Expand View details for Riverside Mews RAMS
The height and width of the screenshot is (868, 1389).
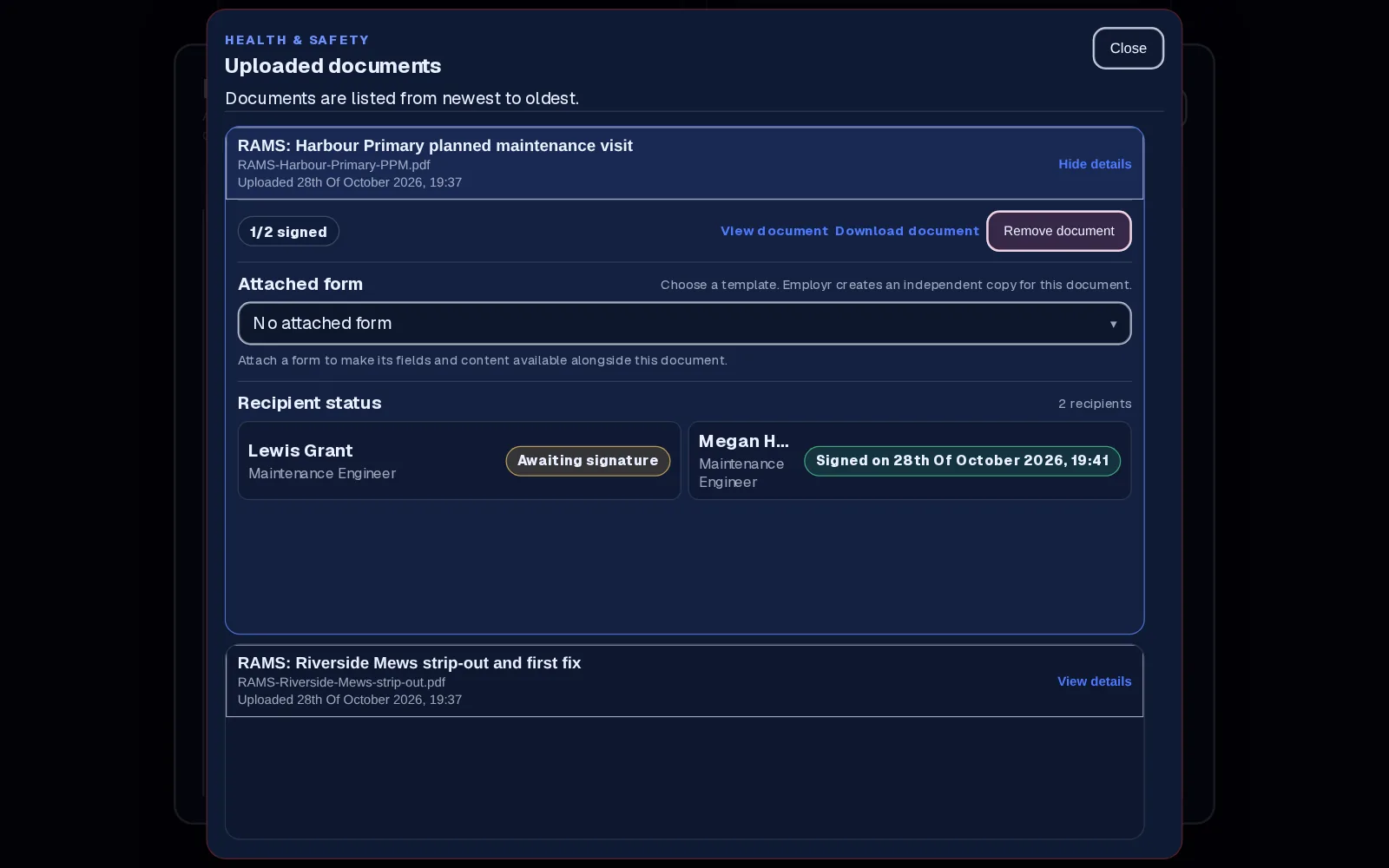point(1094,681)
